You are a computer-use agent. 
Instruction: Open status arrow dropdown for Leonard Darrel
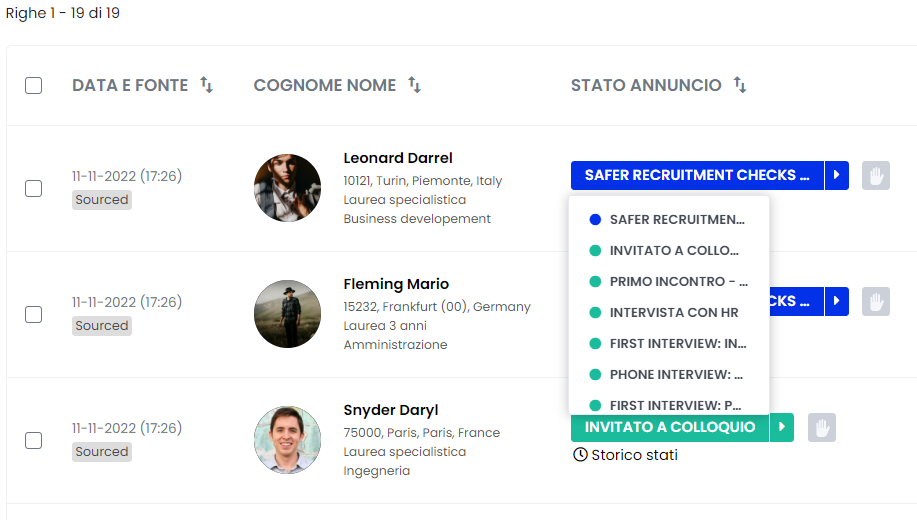click(837, 175)
